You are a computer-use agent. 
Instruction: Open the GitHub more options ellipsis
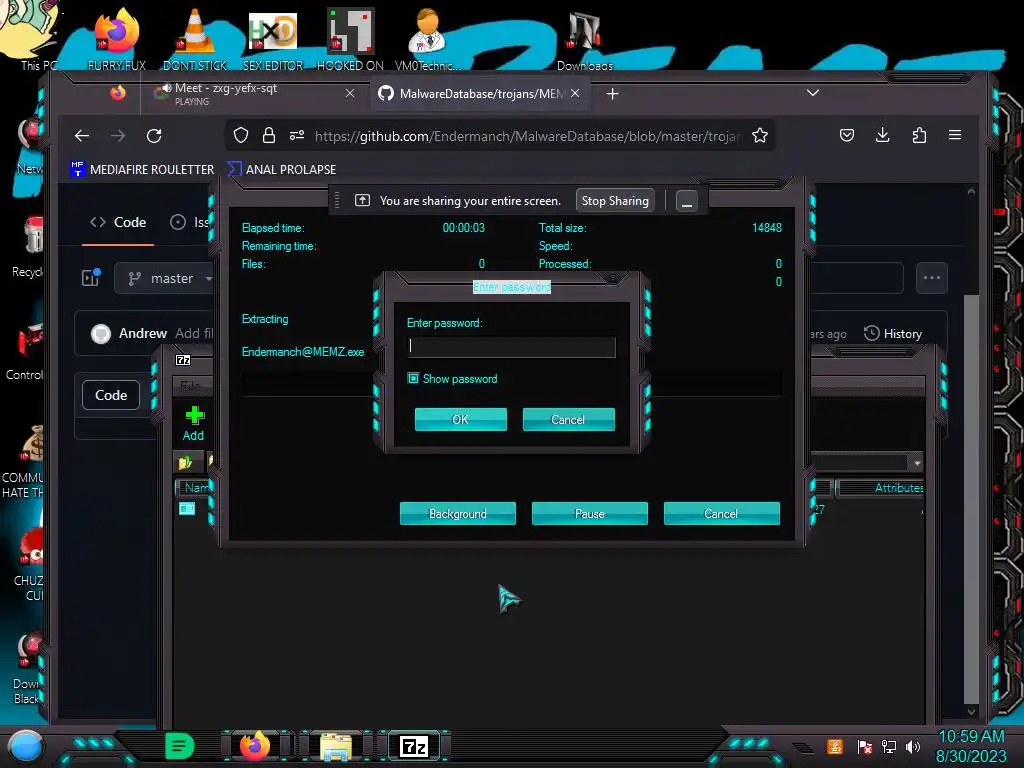tap(932, 278)
